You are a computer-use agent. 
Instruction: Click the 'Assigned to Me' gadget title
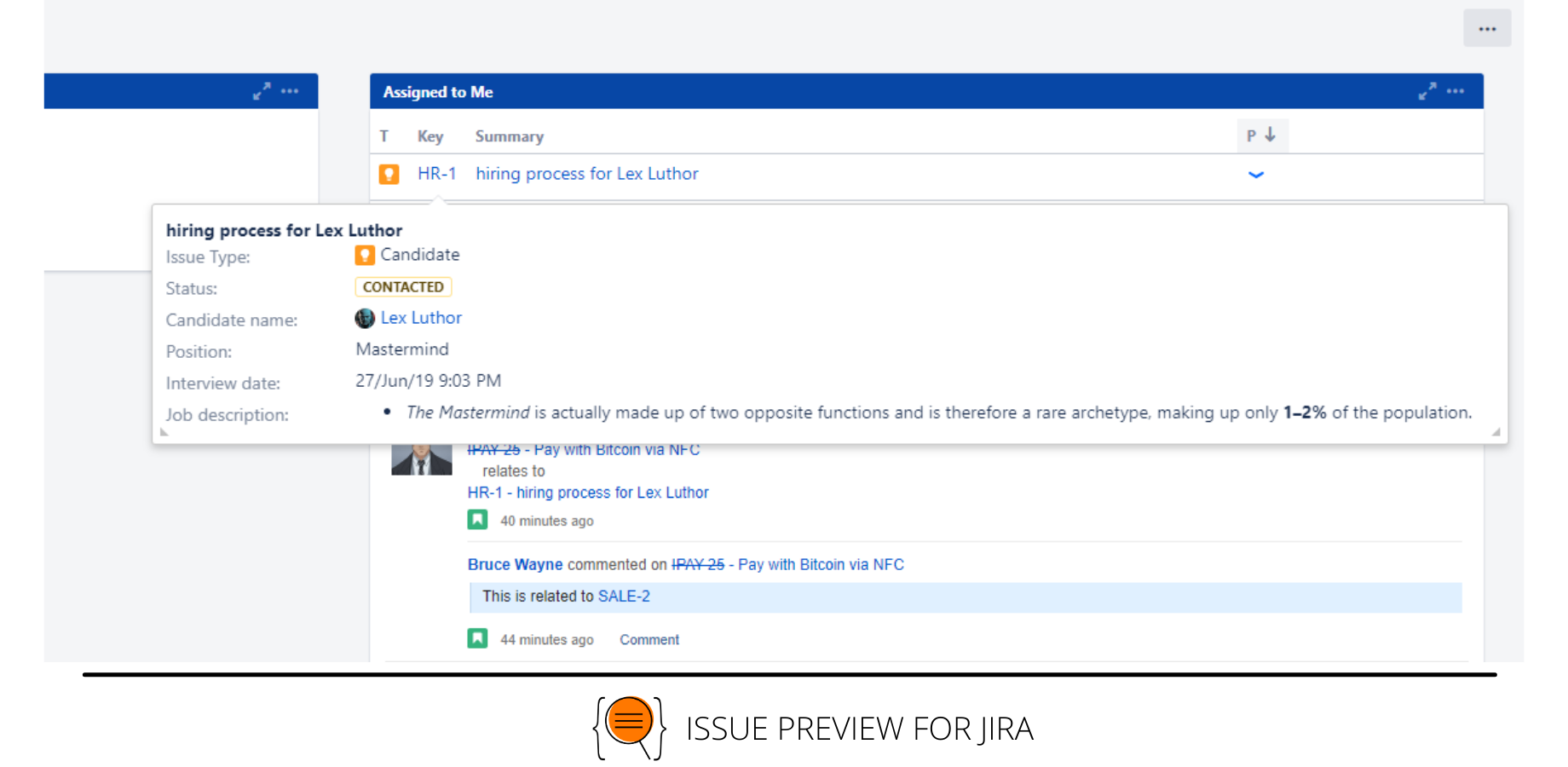tap(438, 92)
